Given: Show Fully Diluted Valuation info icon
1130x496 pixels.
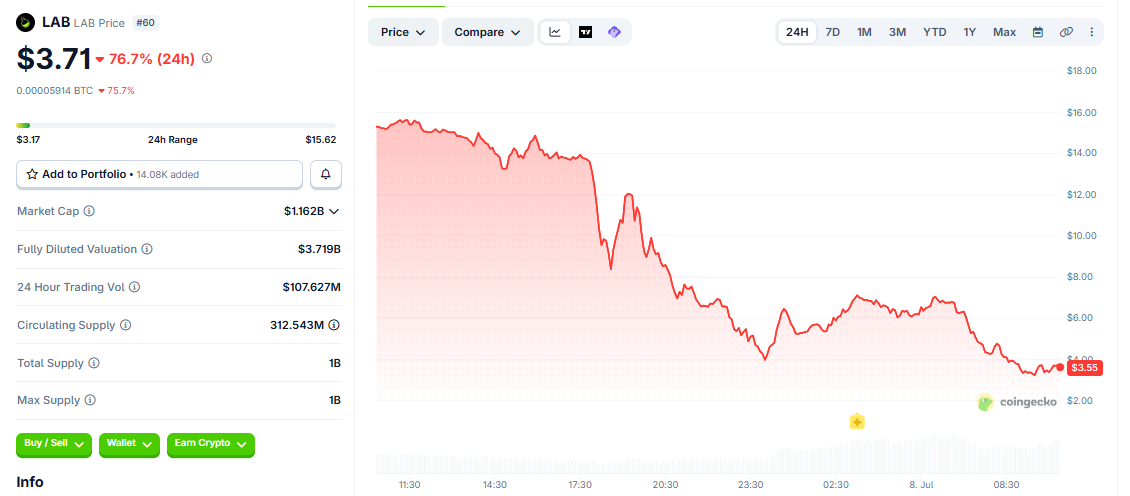Looking at the screenshot, I should click(x=146, y=249).
